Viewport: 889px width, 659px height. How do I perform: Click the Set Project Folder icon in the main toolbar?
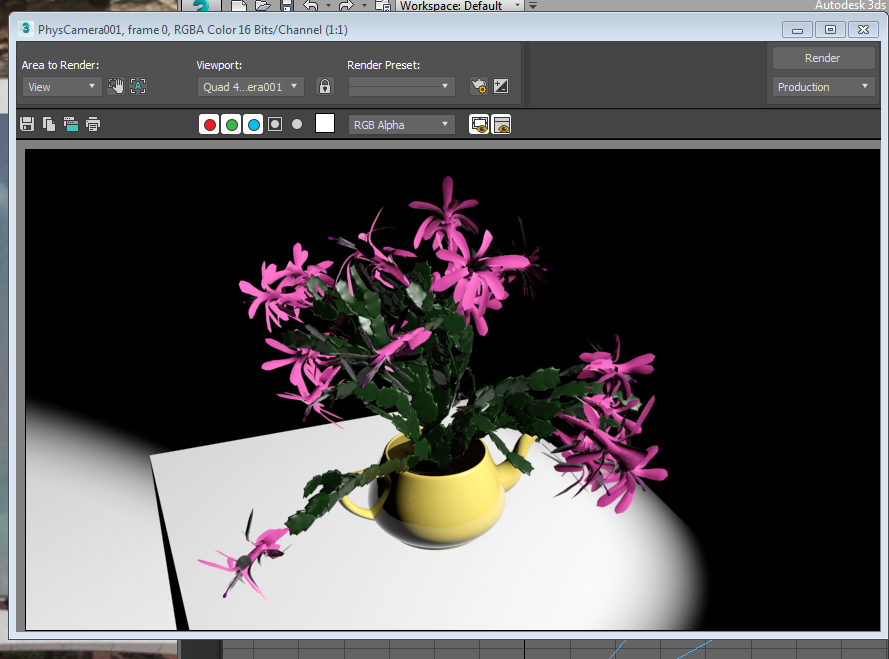[x=383, y=6]
